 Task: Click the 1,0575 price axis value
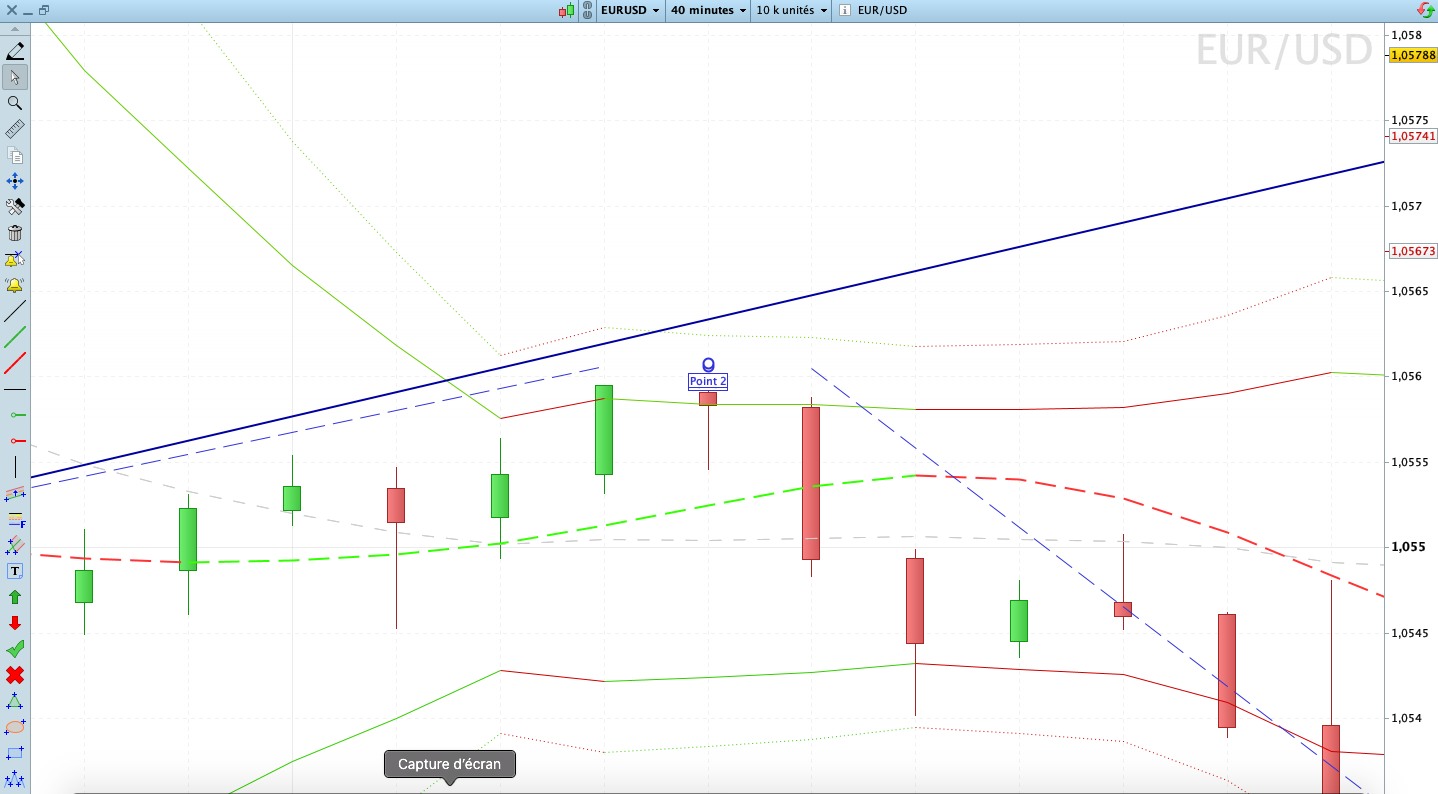point(1410,121)
